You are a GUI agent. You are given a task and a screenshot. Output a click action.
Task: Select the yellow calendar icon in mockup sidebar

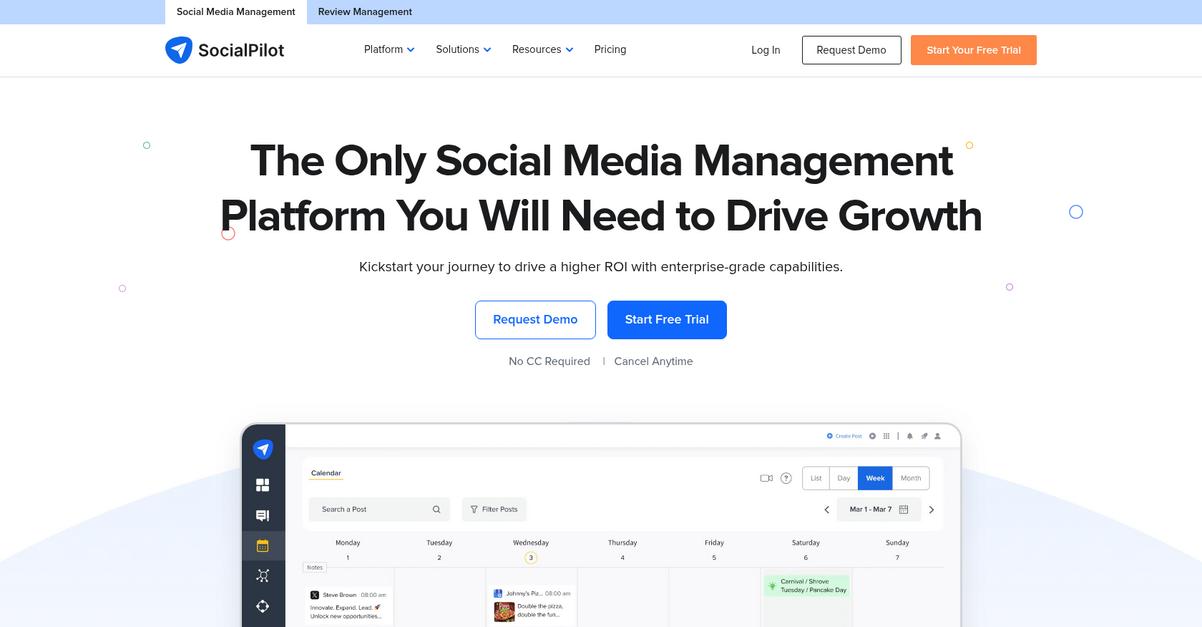coord(263,546)
